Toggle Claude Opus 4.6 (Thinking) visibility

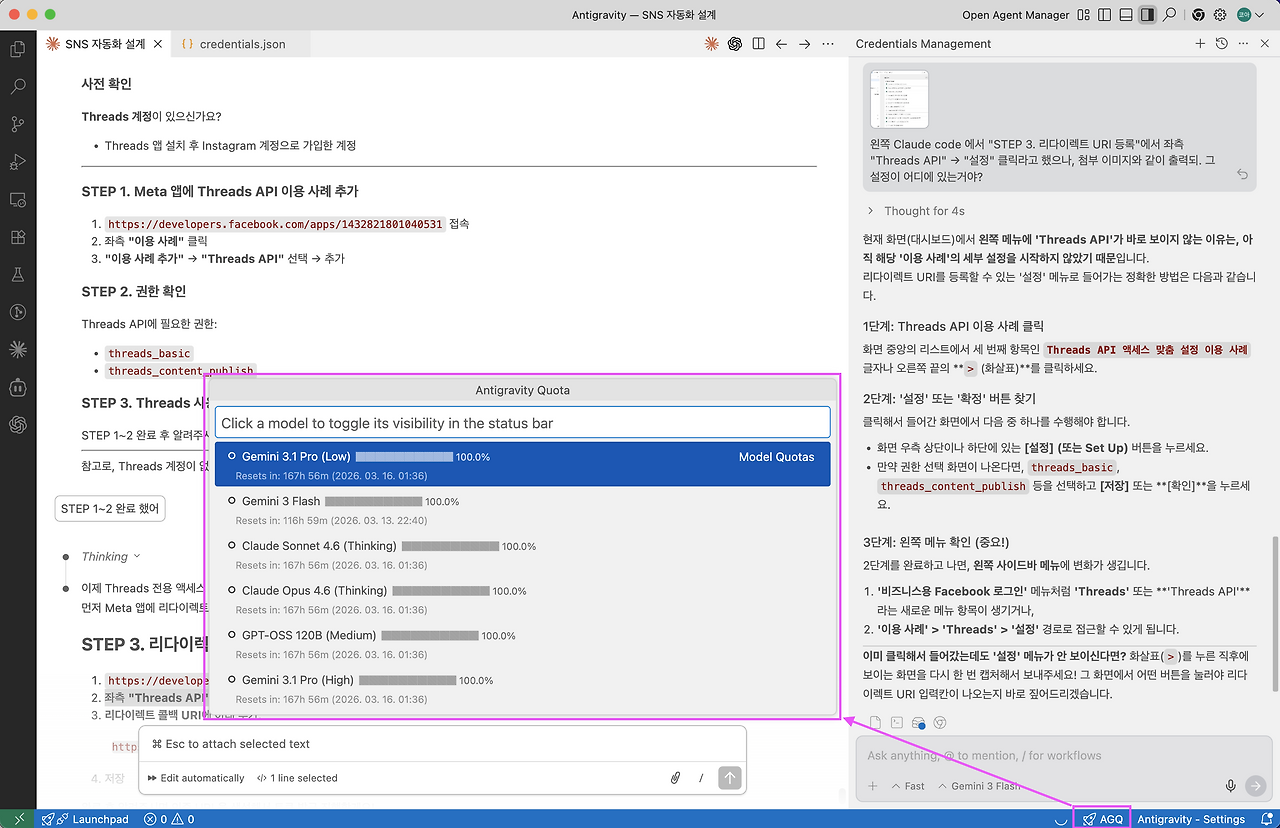coord(523,598)
